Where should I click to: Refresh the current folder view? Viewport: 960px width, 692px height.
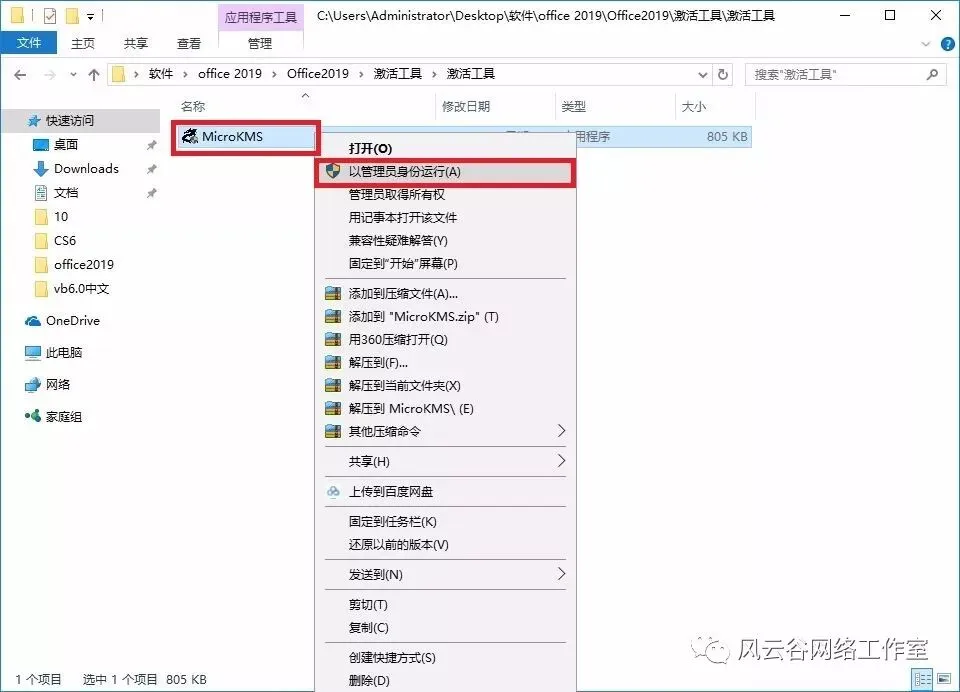pos(723,74)
